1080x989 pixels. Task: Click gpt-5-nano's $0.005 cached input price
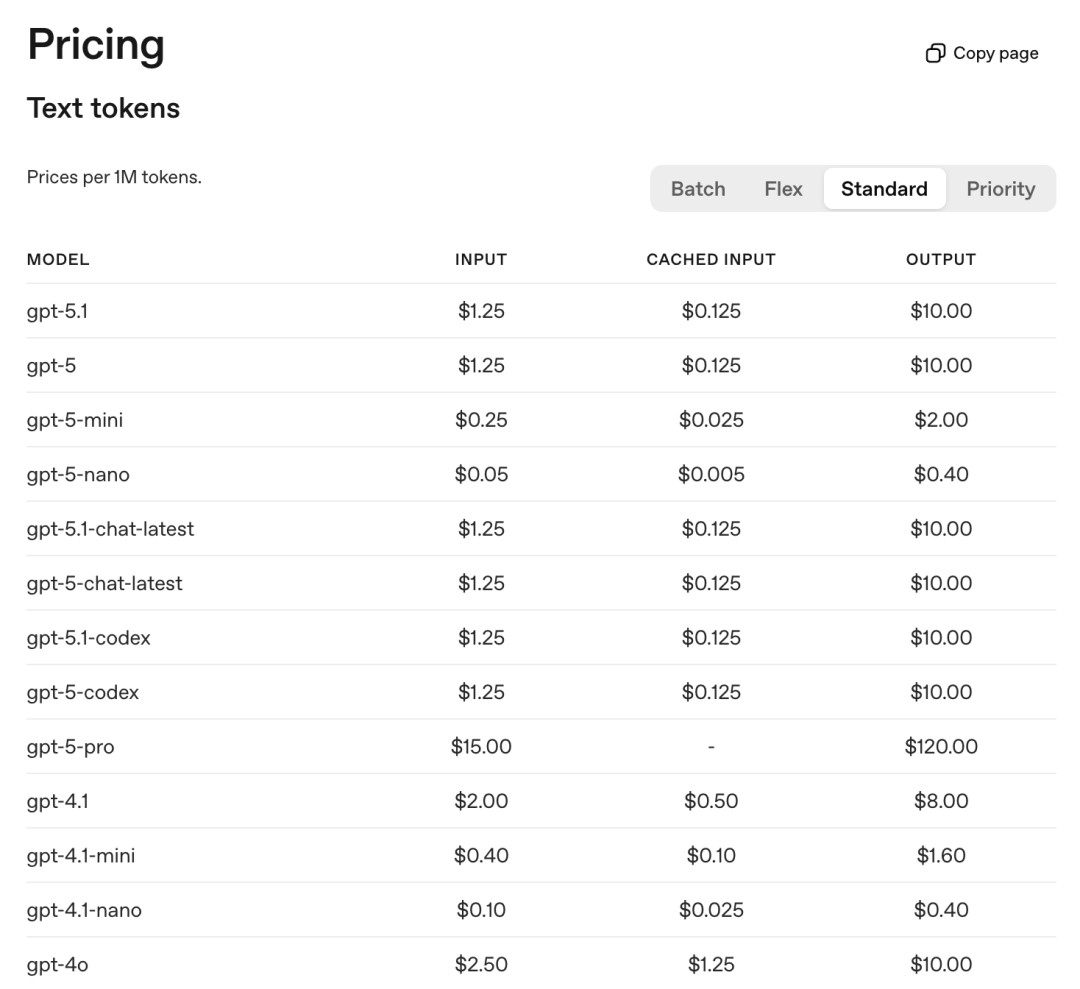[x=711, y=475]
